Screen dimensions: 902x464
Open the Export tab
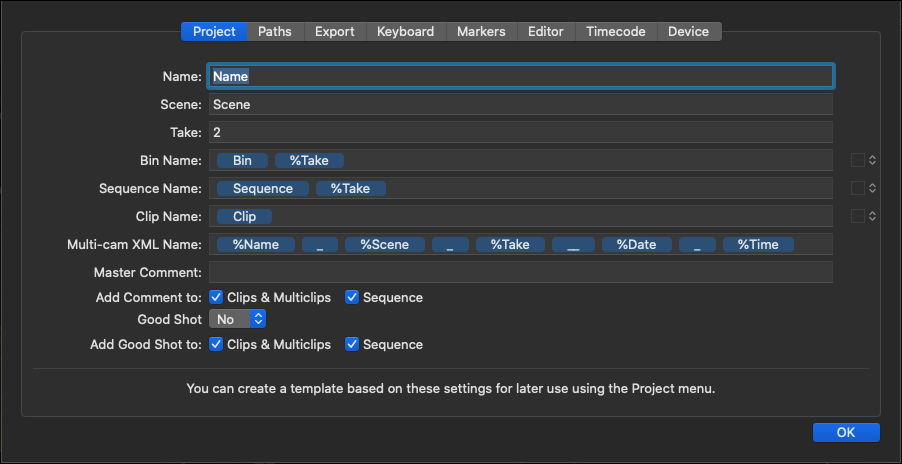335,32
